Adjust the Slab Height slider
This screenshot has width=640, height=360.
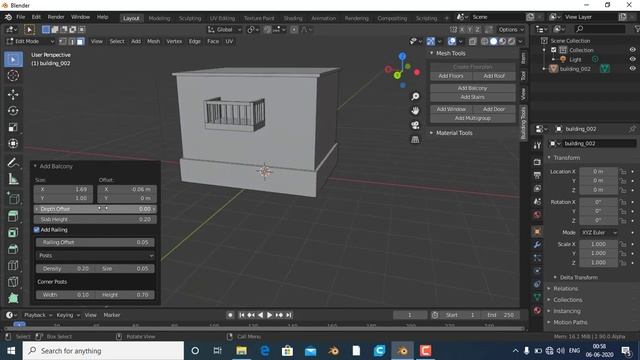click(x=95, y=220)
